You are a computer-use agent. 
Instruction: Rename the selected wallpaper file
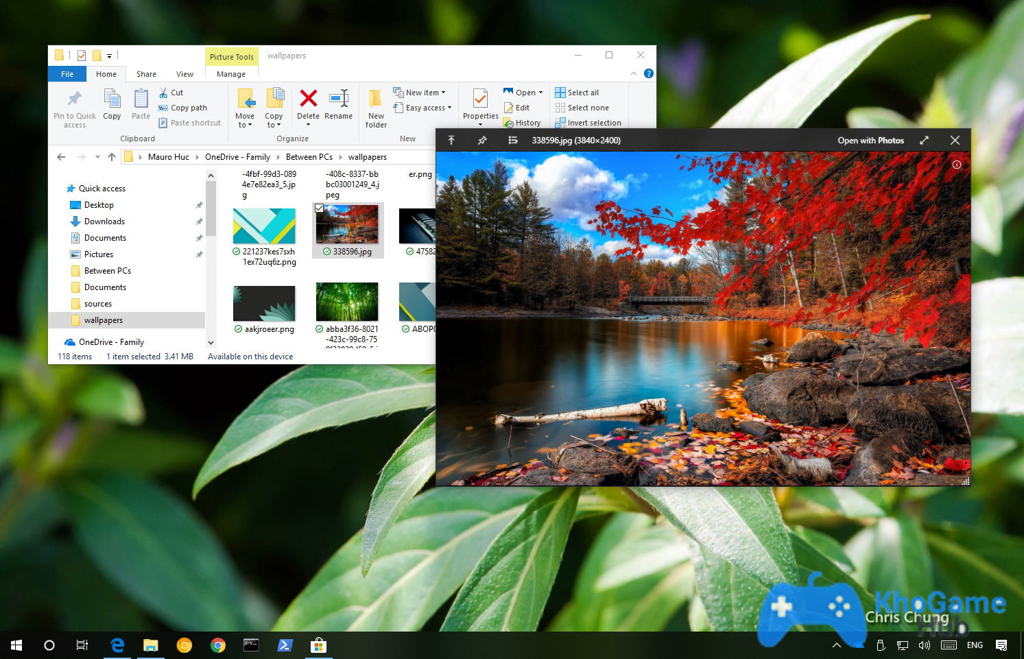339,100
